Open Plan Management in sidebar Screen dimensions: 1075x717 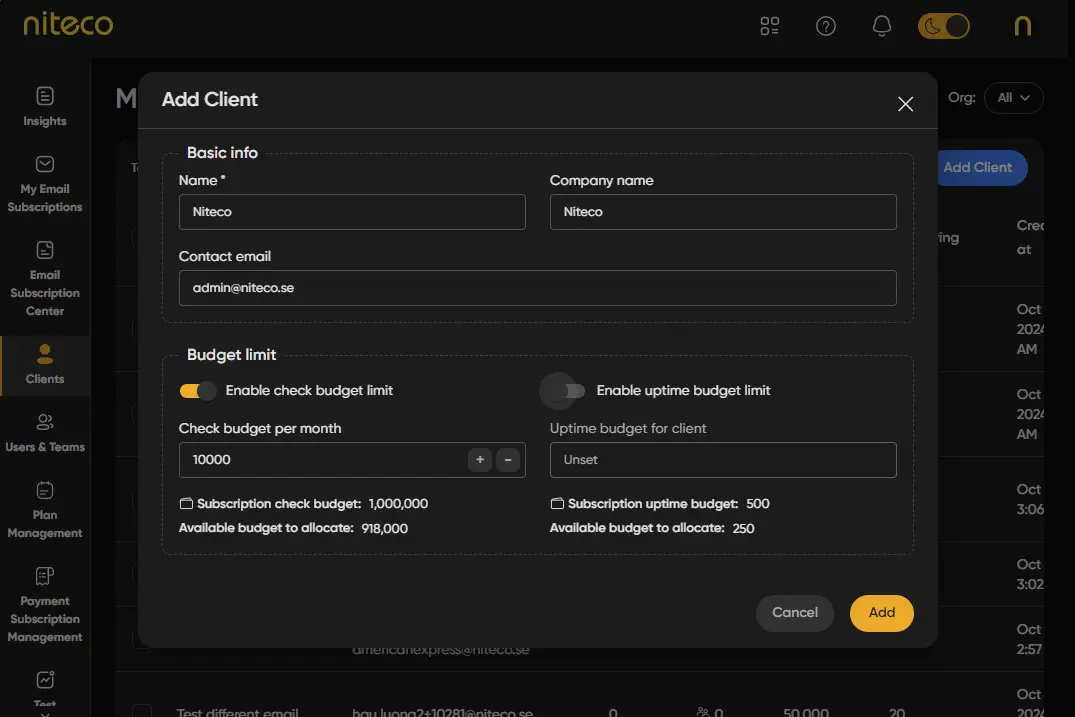coord(45,511)
